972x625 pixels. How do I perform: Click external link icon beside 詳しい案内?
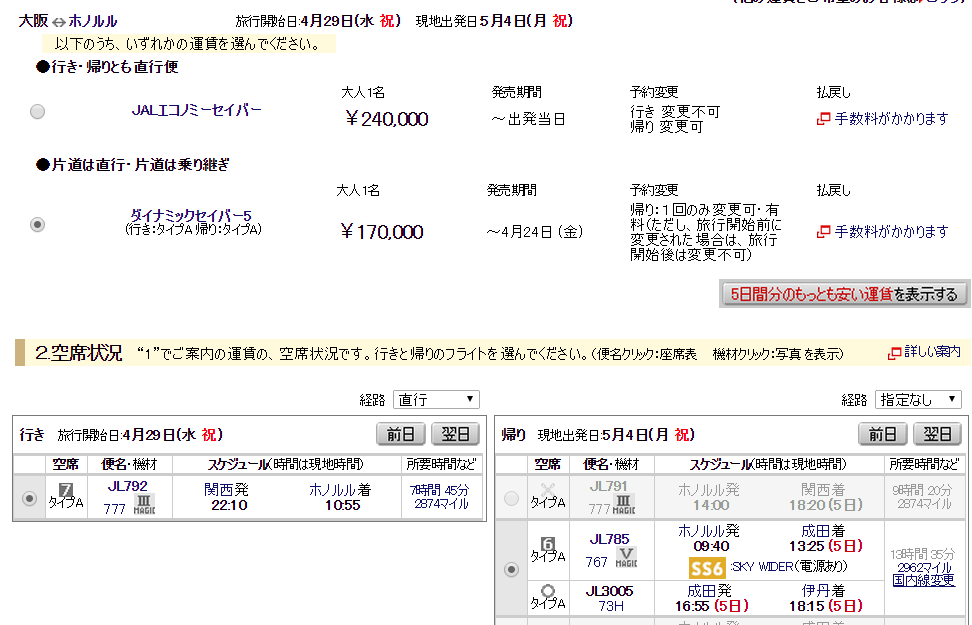pyautogui.click(x=894, y=353)
